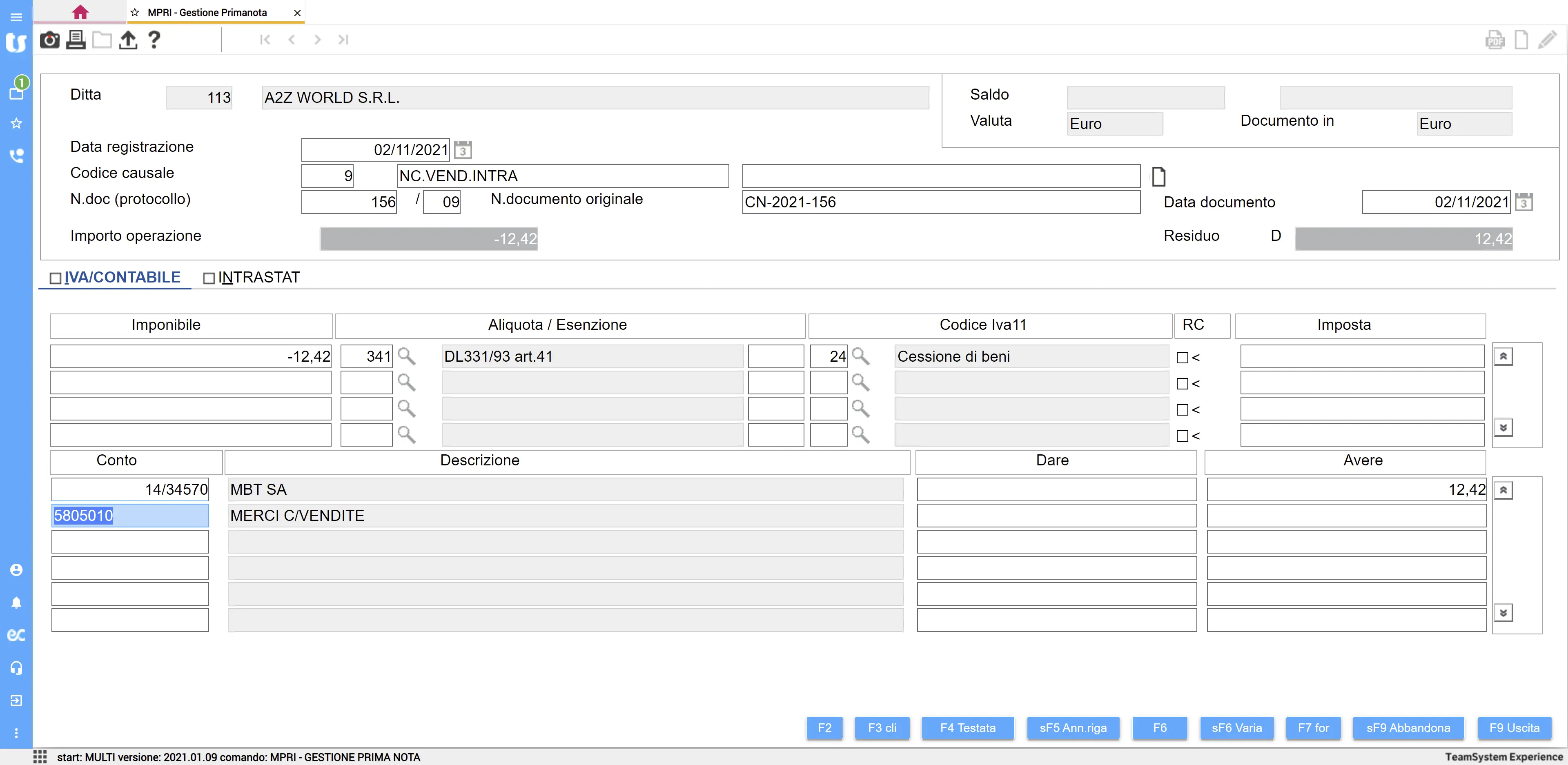Go to last record navigation arrow
The width and height of the screenshot is (1568, 765).
pos(343,40)
